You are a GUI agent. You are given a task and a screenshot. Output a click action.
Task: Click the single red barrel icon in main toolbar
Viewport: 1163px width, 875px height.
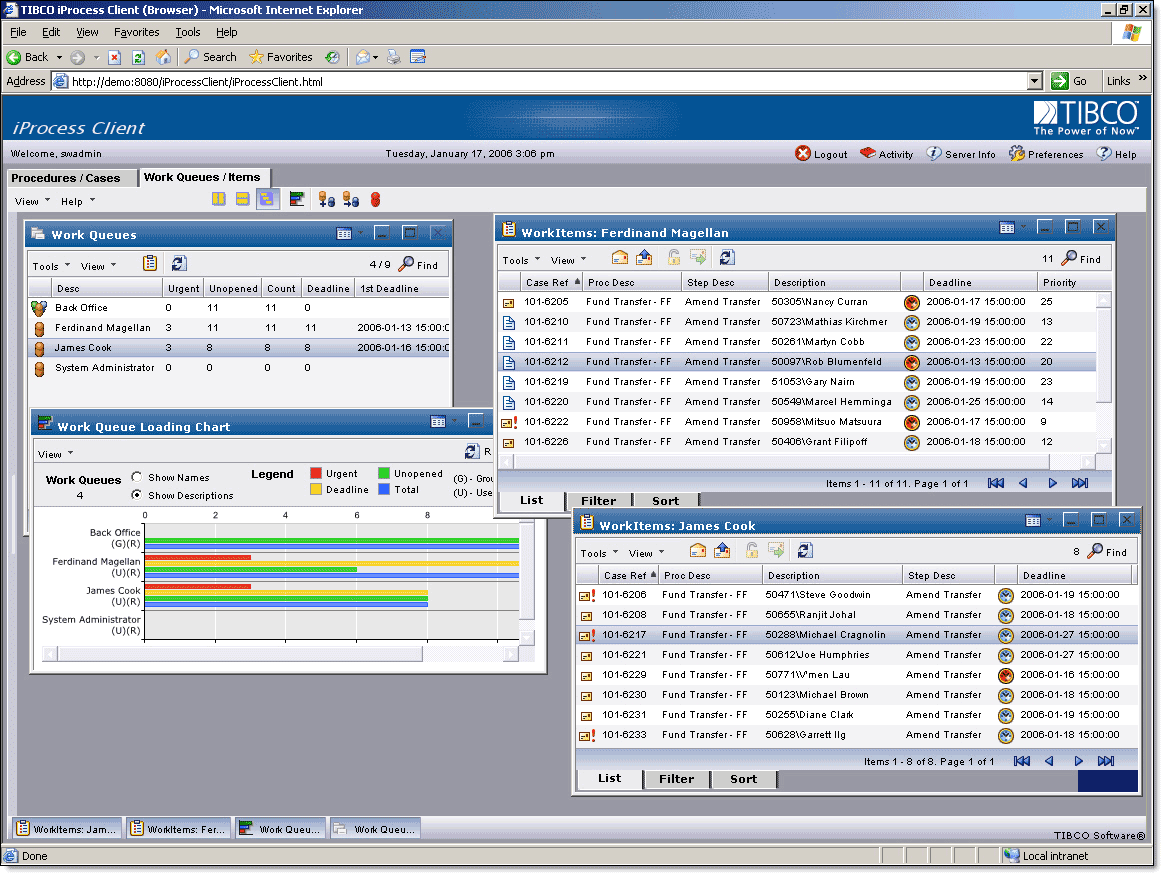(375, 199)
